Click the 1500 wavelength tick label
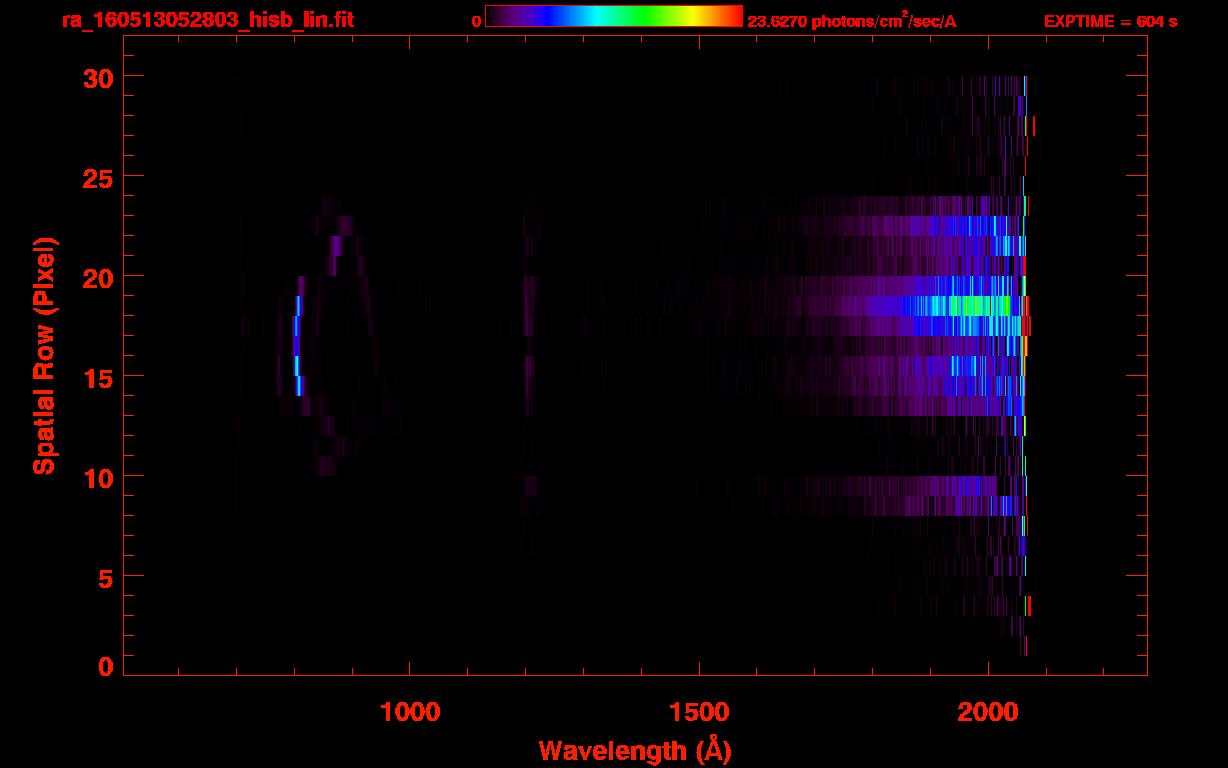The width and height of the screenshot is (1228, 768). pos(699,712)
